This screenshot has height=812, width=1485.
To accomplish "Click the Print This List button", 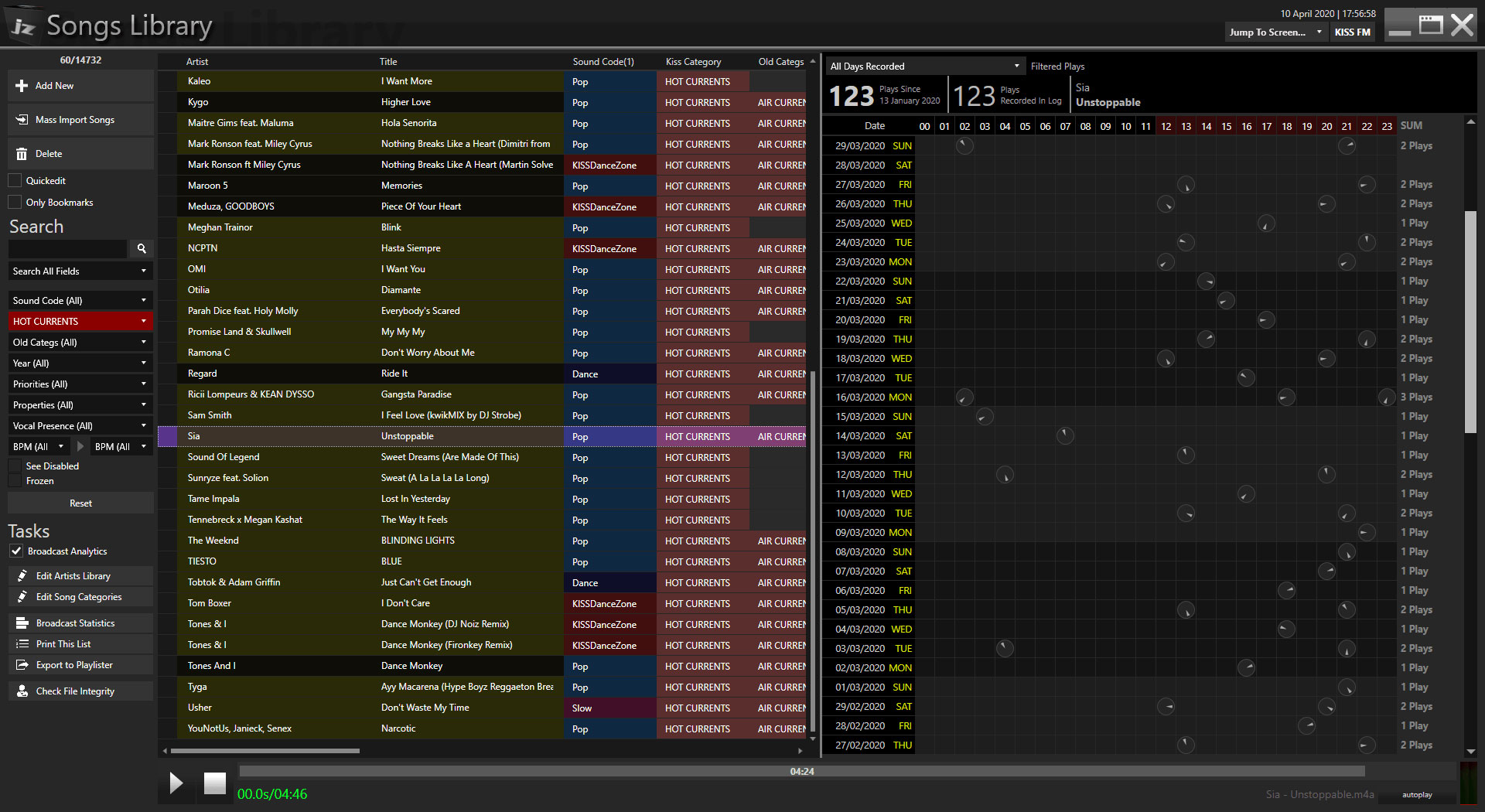I will click(63, 644).
